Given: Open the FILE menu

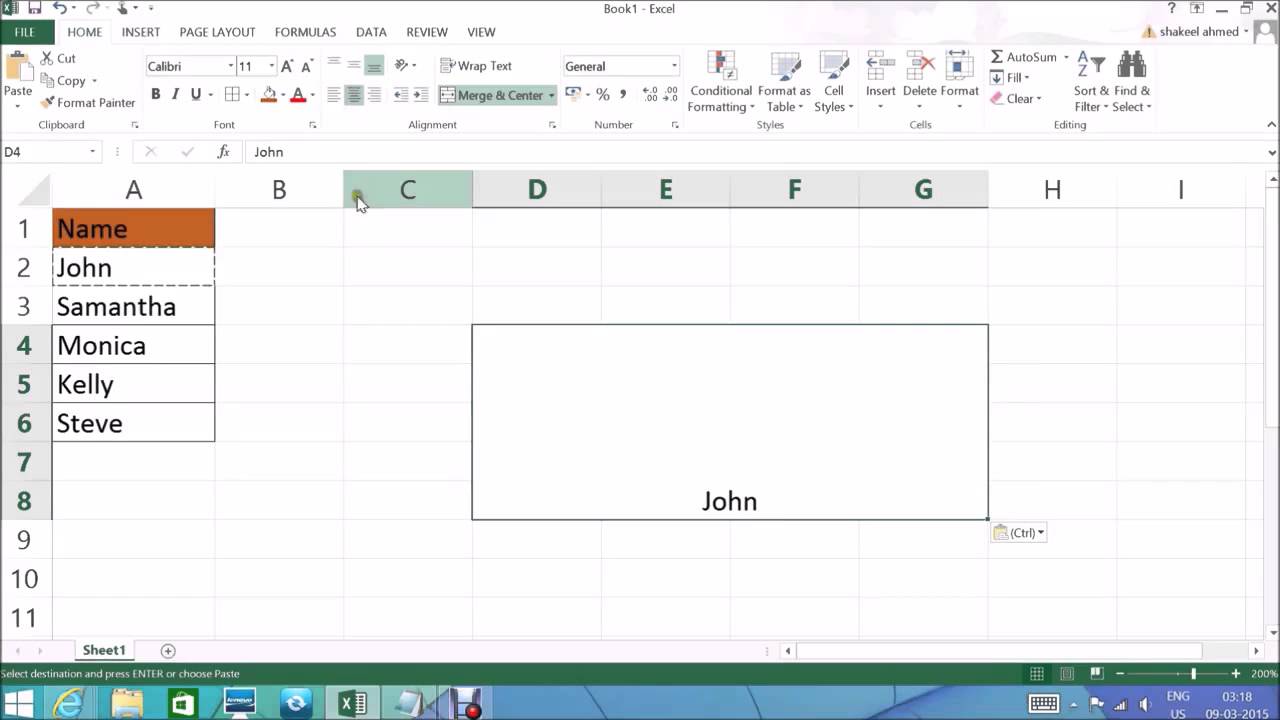Looking at the screenshot, I should [25, 32].
